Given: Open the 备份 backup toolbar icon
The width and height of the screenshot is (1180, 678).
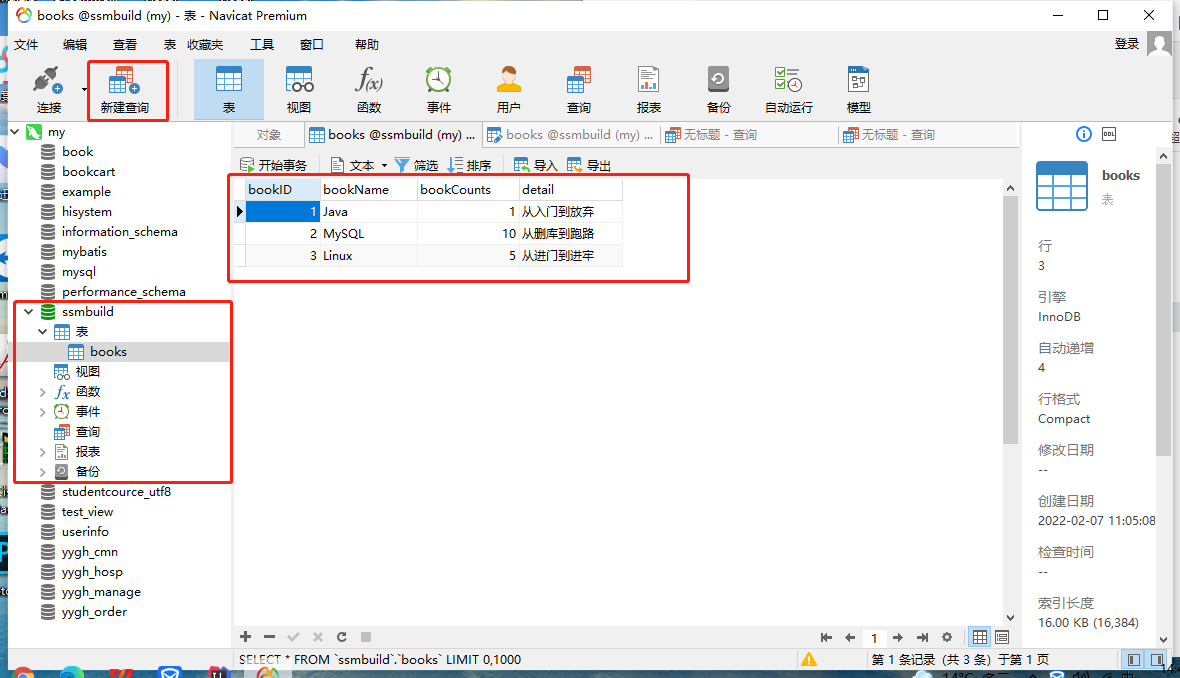Looking at the screenshot, I should tap(719, 90).
